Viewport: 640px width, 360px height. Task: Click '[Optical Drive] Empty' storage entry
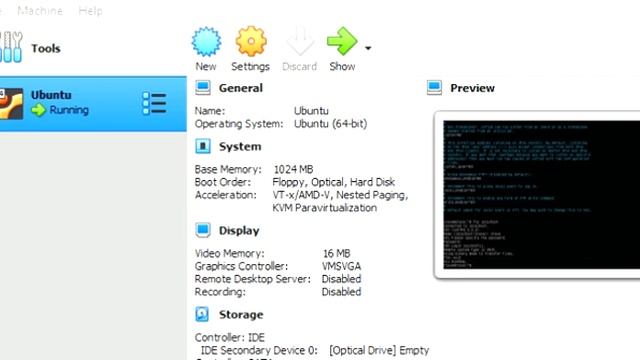pos(379,350)
